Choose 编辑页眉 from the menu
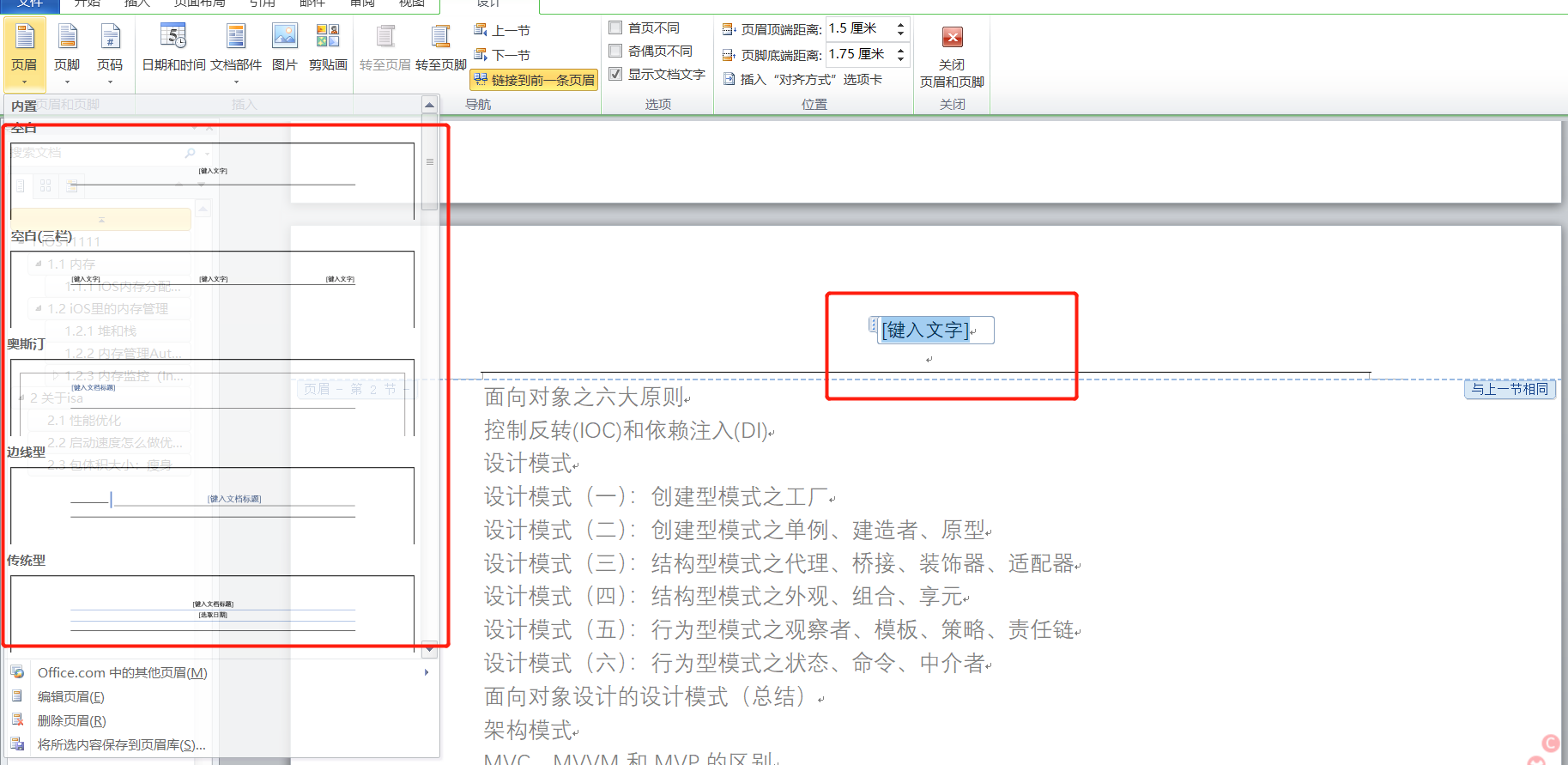This screenshot has width=1568, height=765. pyautogui.click(x=71, y=696)
